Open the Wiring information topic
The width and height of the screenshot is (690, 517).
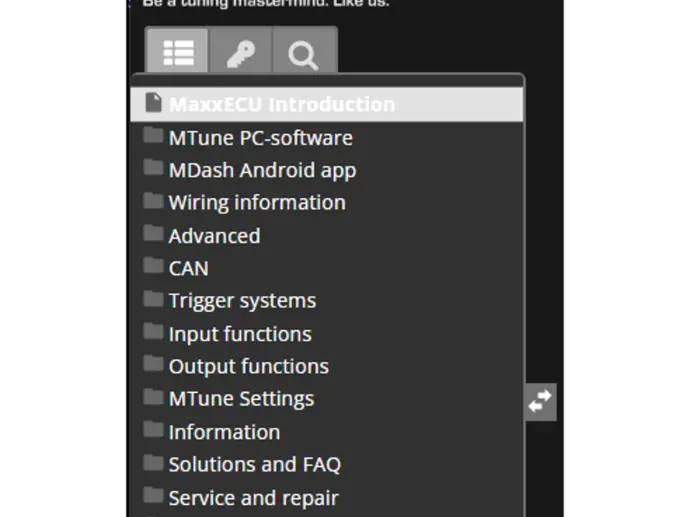pyautogui.click(x=257, y=203)
